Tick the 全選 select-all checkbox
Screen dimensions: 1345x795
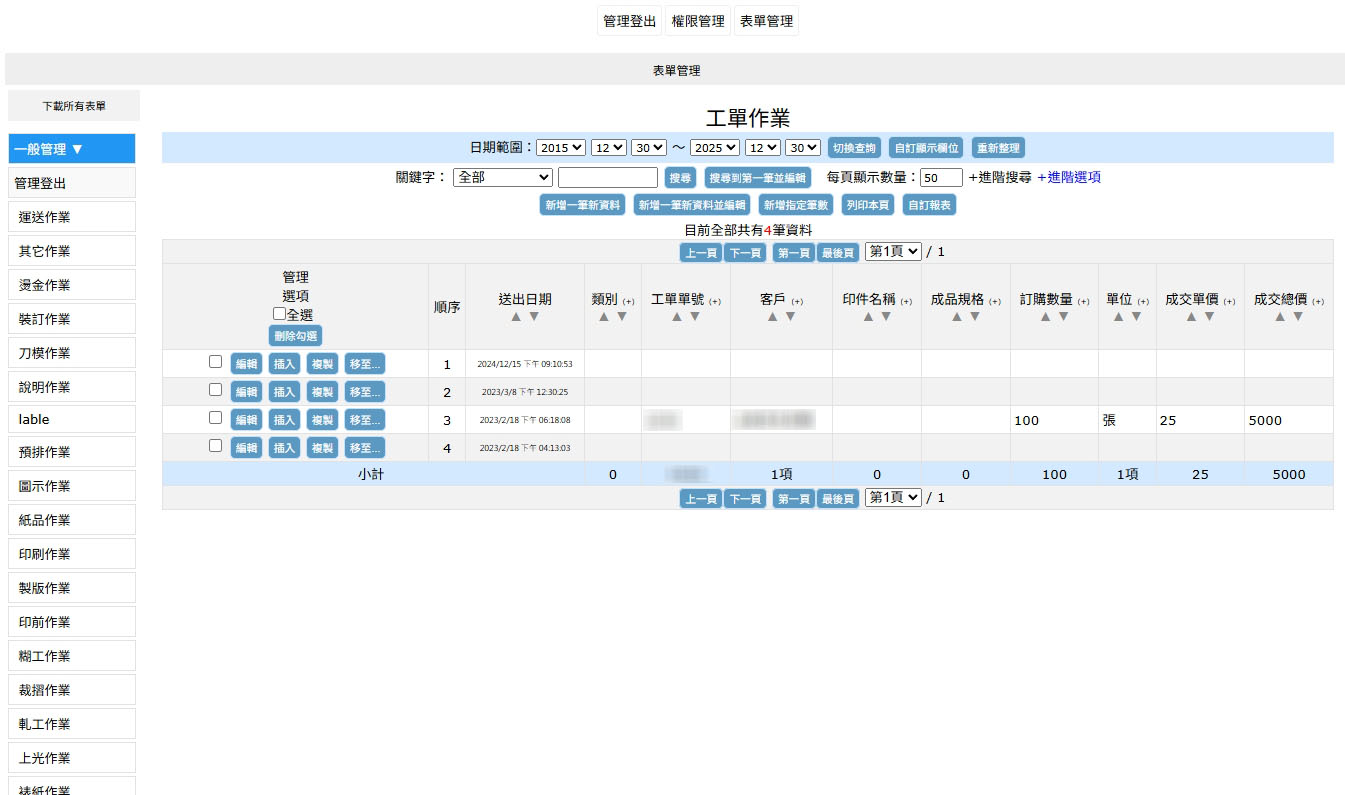pos(280,314)
